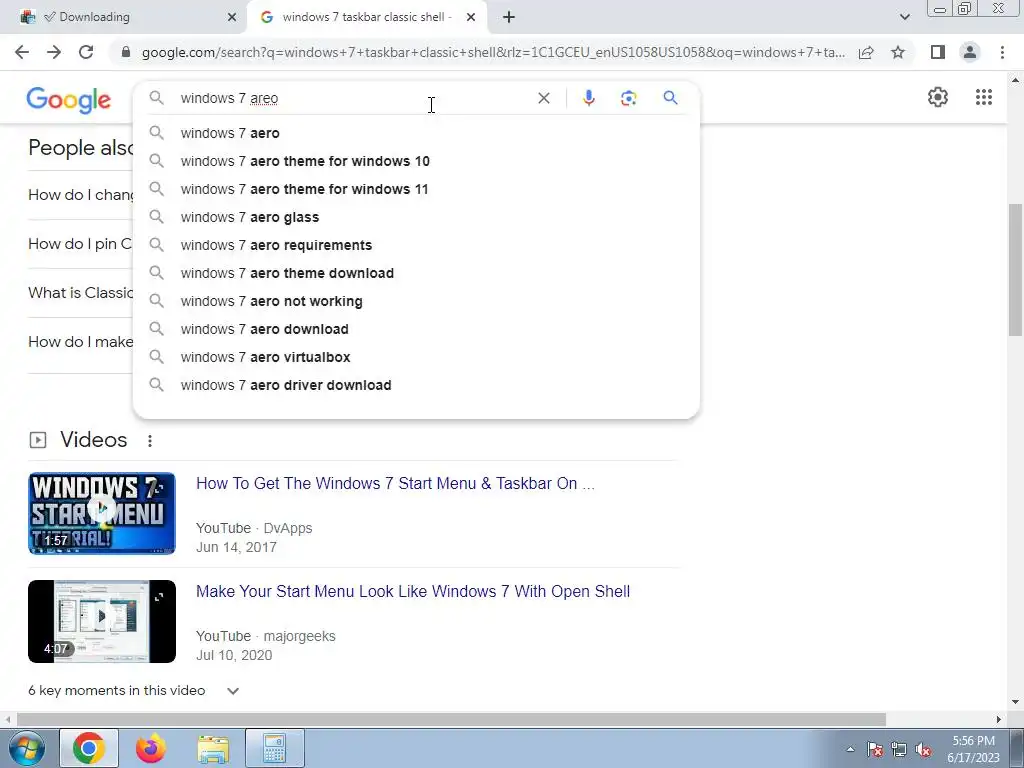Open the tab search dropdown arrow

coord(904,17)
